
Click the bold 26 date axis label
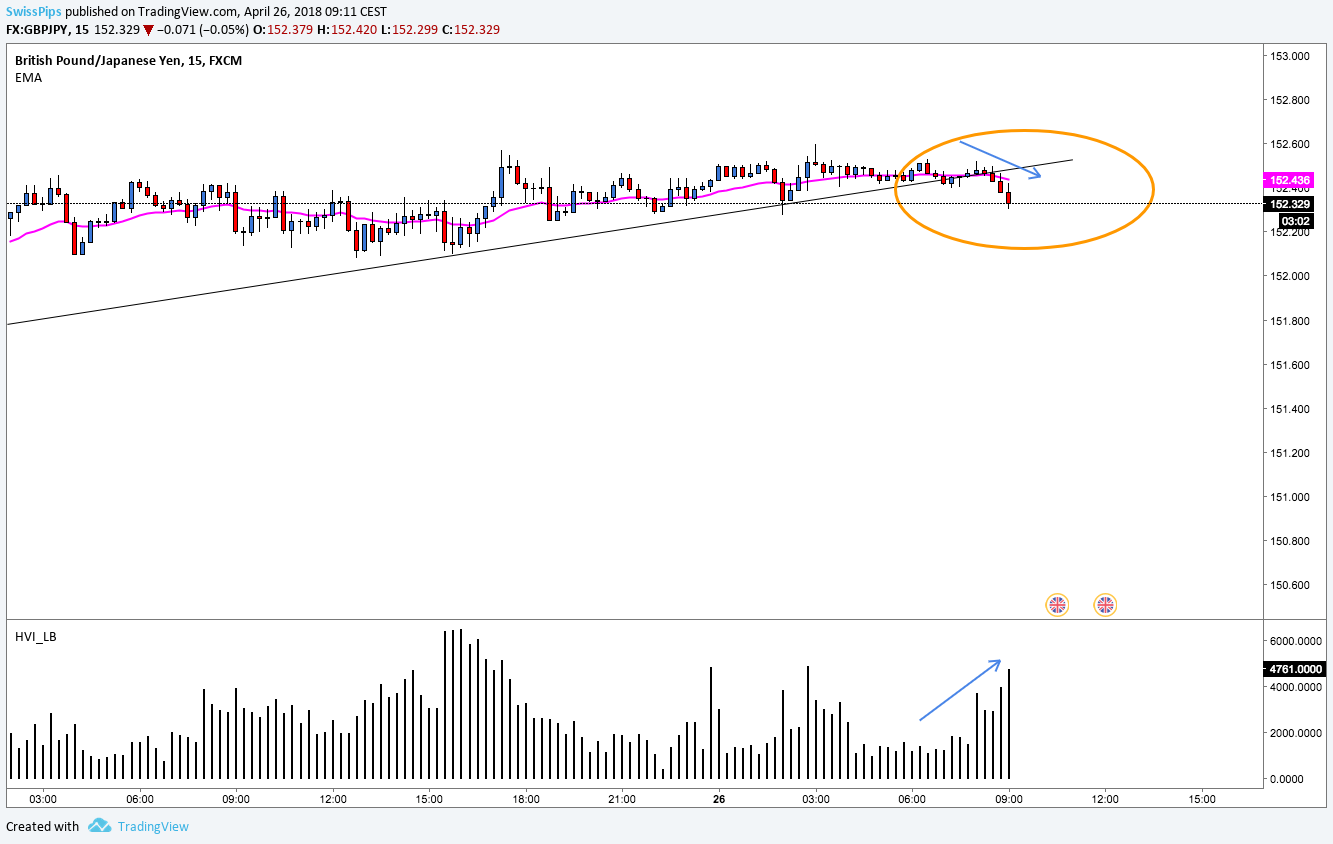719,799
